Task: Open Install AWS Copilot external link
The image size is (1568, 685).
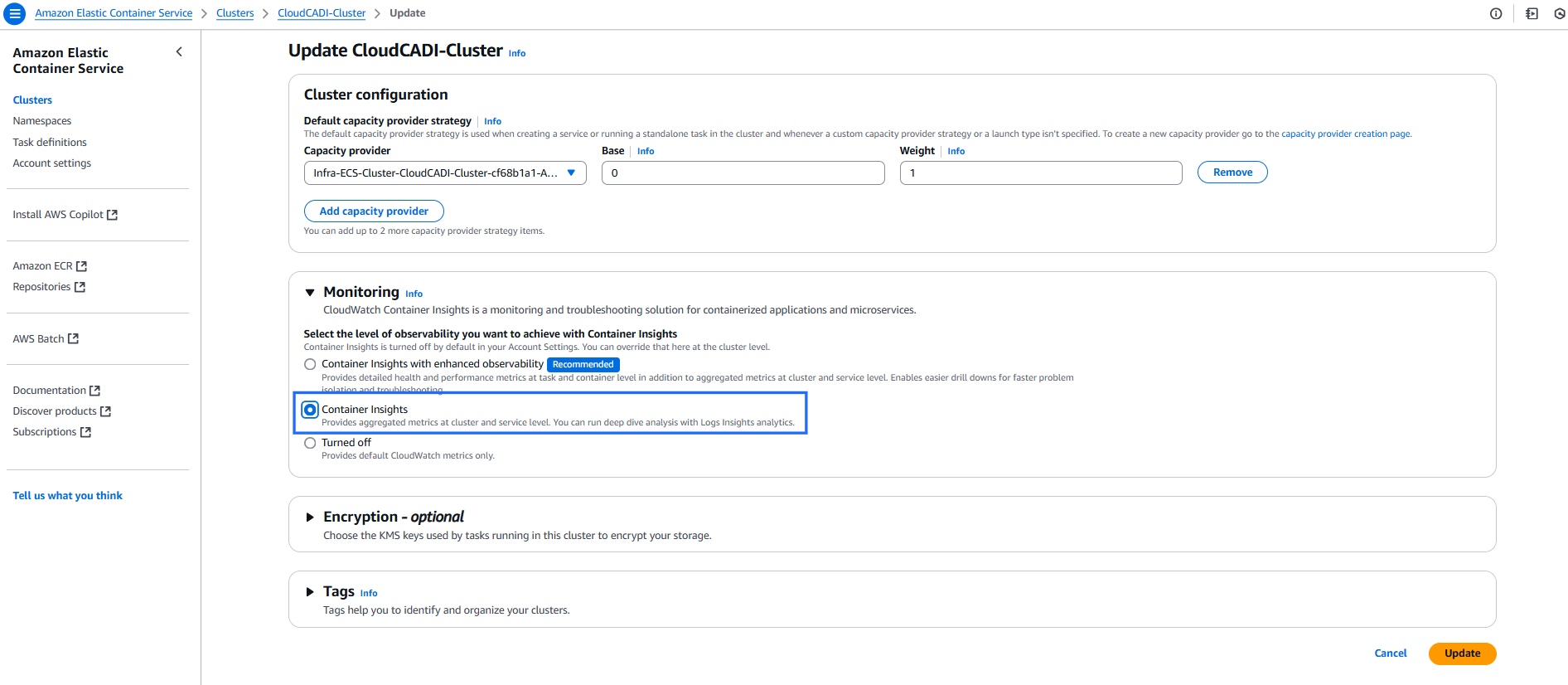Action: click(65, 215)
